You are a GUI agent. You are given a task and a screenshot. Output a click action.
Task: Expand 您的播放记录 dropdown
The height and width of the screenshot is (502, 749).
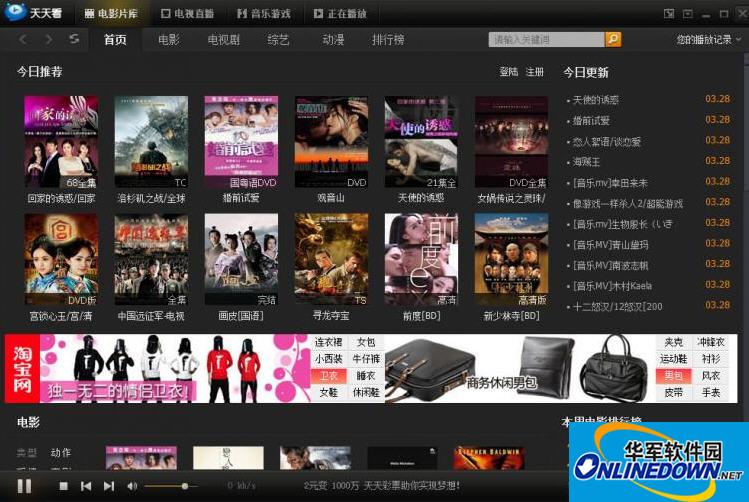709,40
